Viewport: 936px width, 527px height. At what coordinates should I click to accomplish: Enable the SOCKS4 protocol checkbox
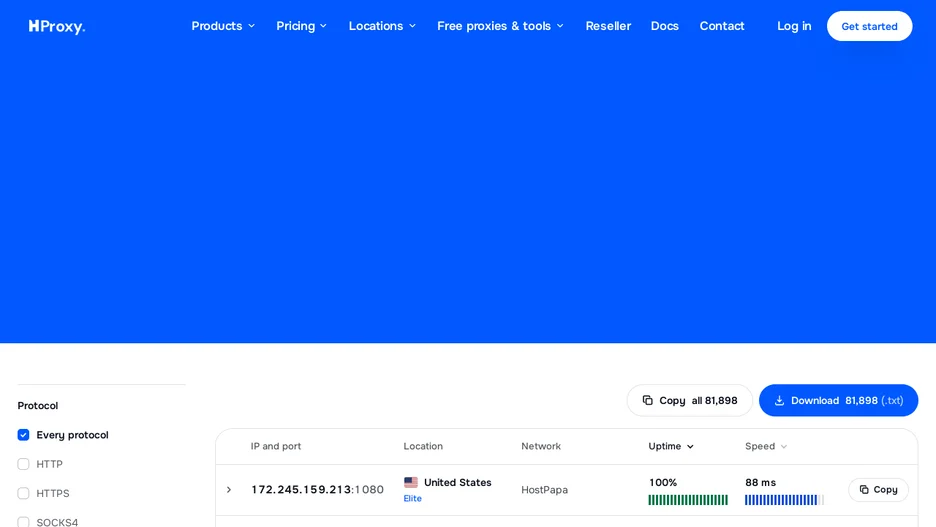click(x=23, y=522)
